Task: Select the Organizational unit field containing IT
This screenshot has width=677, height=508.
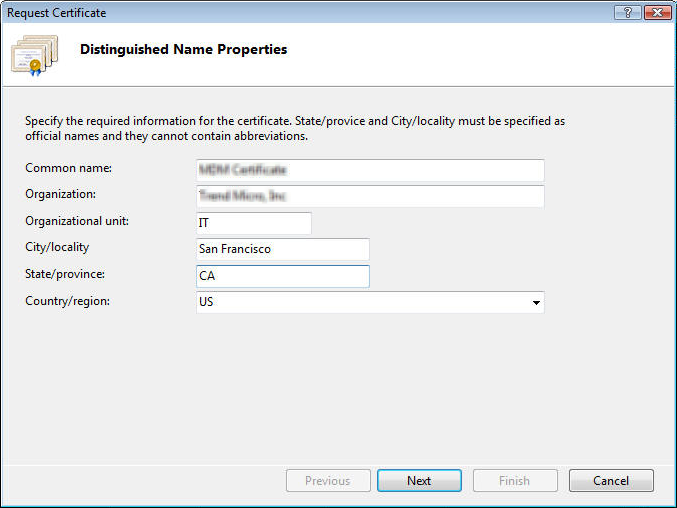Action: pos(254,223)
